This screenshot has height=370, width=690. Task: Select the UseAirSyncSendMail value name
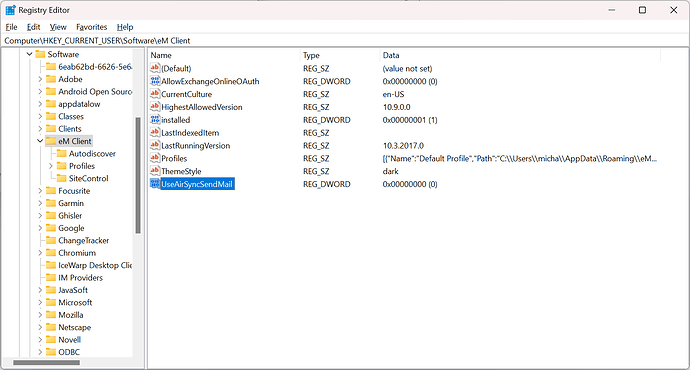coord(197,184)
